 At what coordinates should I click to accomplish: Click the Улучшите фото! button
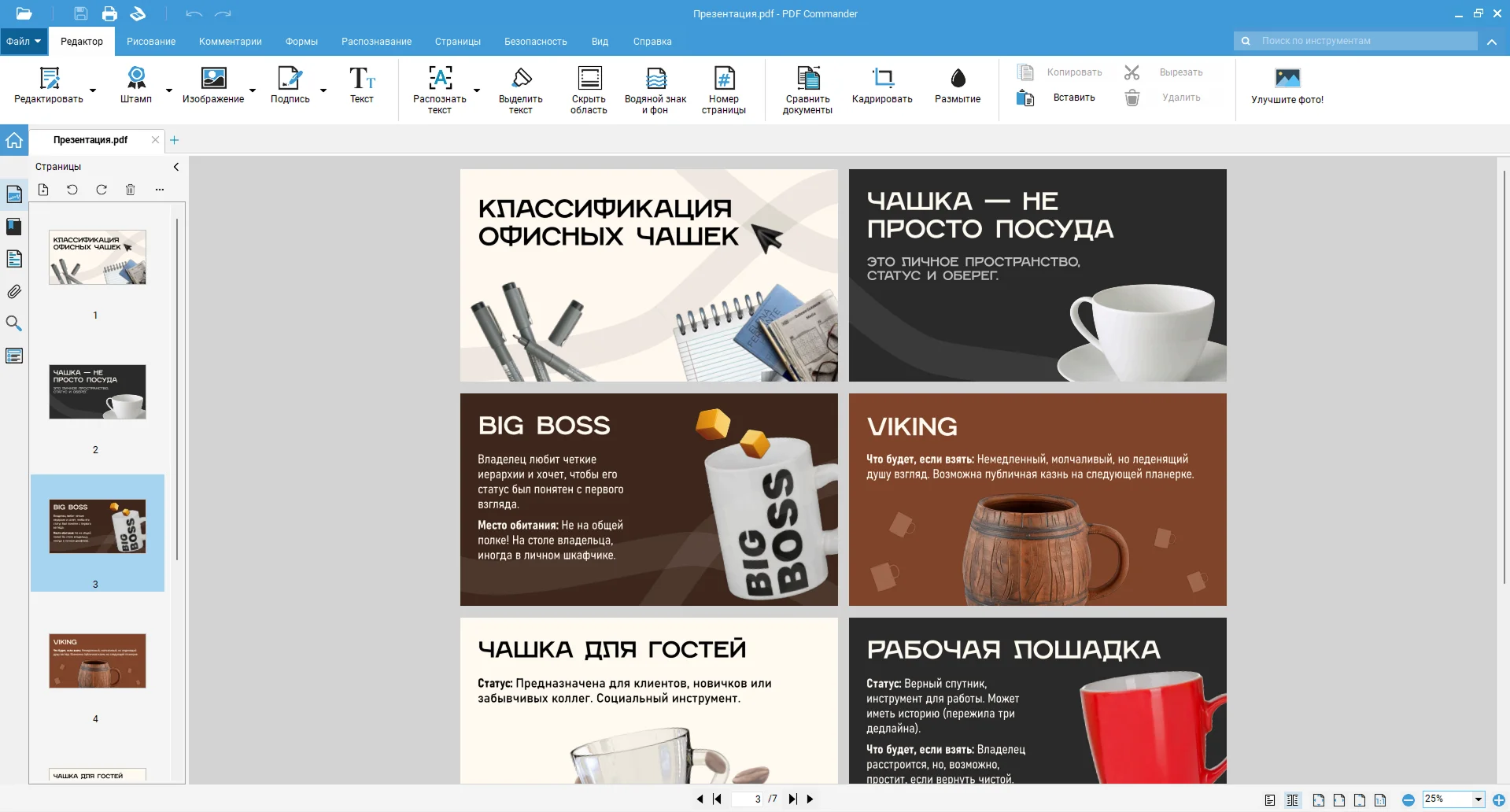[x=1287, y=84]
